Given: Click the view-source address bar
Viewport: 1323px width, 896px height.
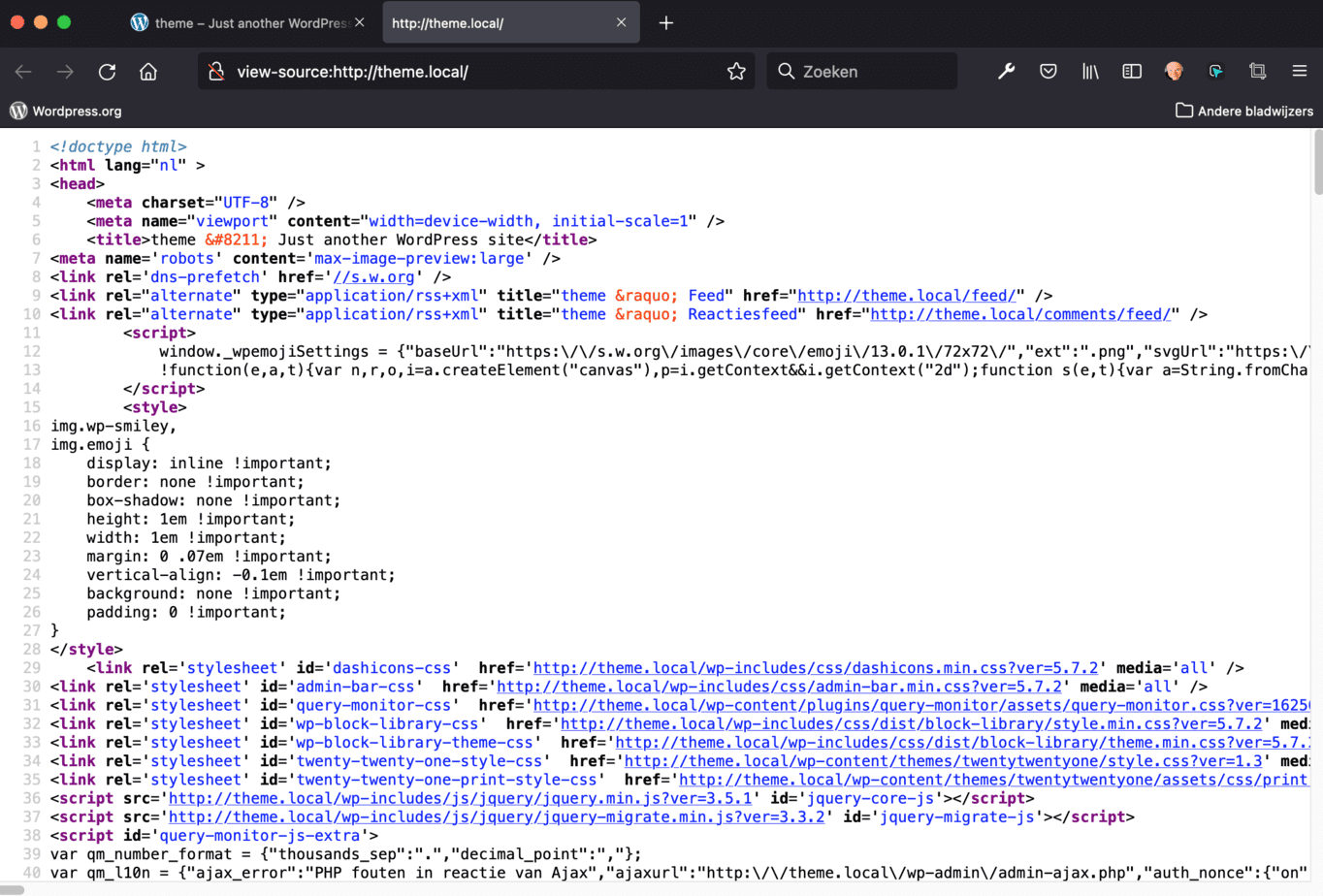Looking at the screenshot, I should (x=475, y=72).
